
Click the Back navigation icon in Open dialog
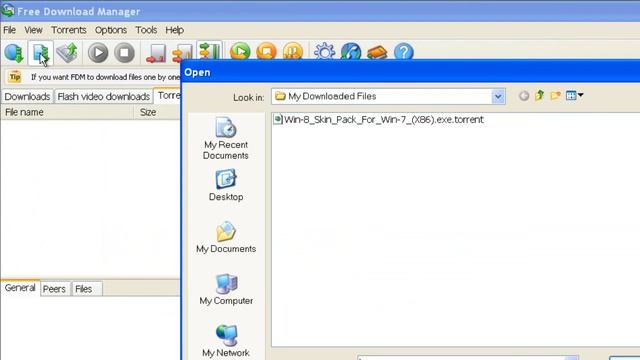(x=524, y=96)
